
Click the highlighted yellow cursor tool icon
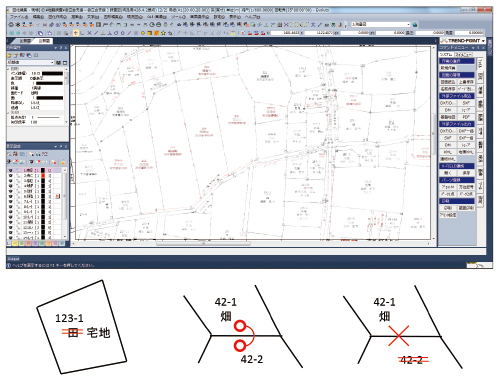click(x=76, y=33)
